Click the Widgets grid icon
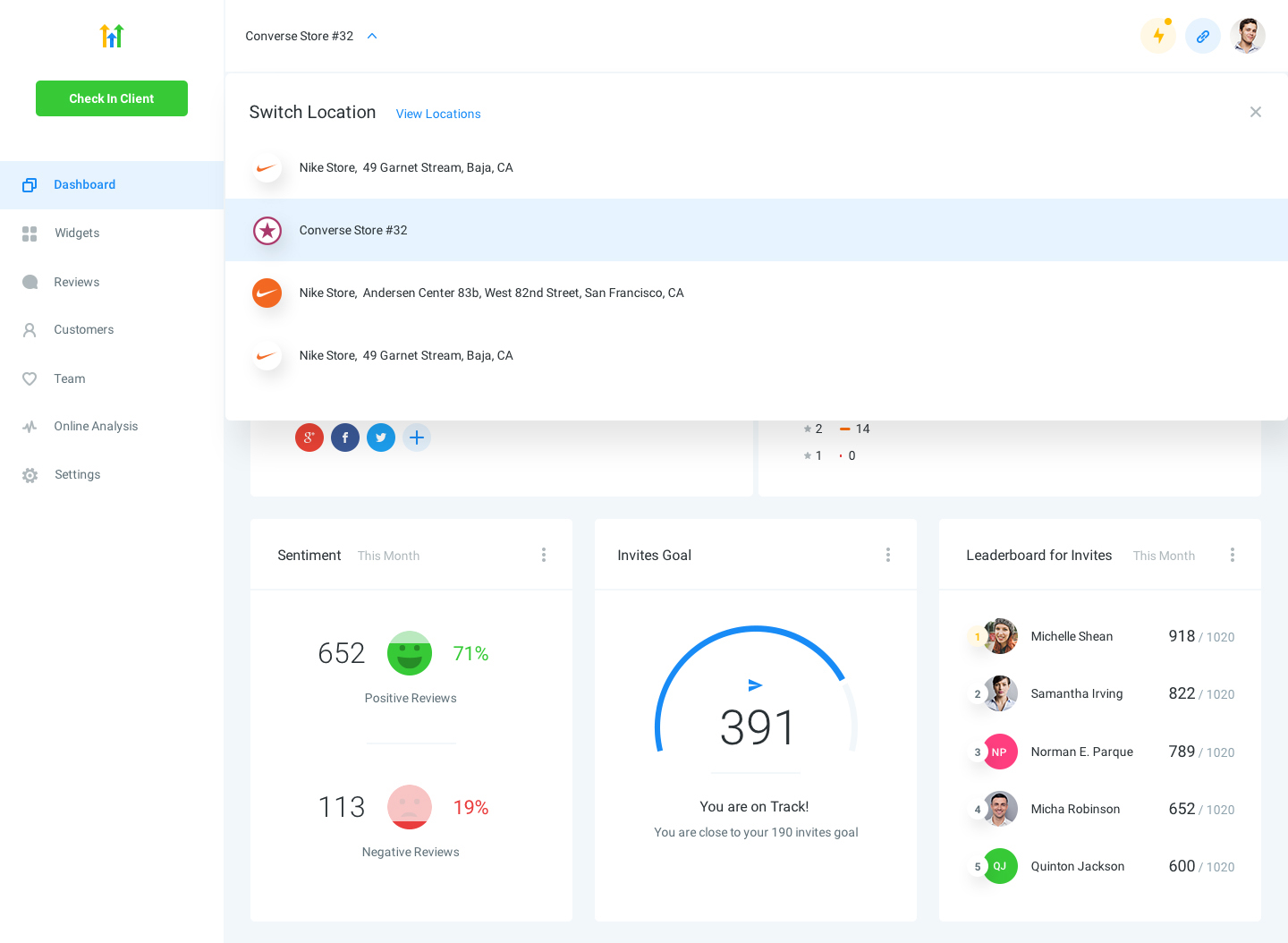 30,234
